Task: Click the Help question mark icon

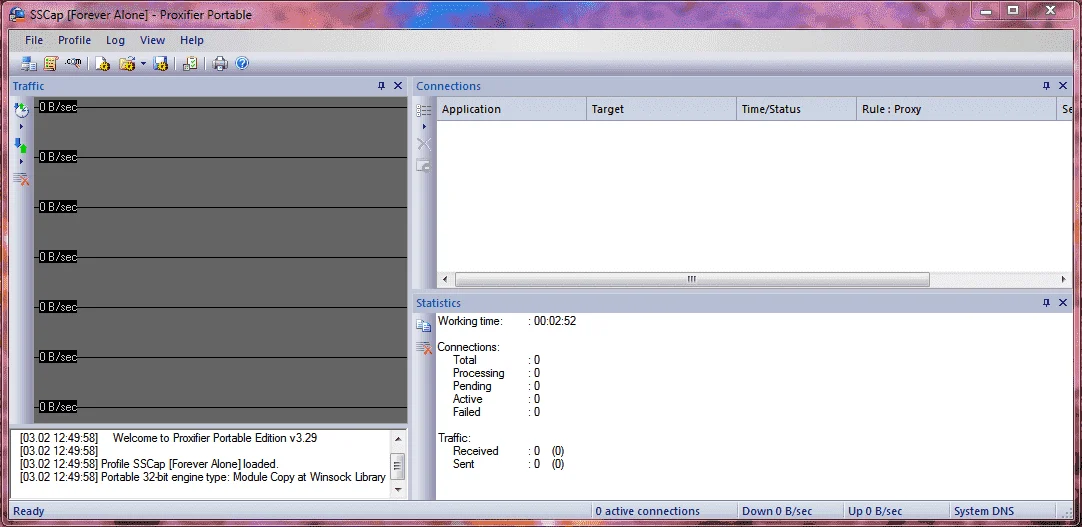Action: pos(242,64)
